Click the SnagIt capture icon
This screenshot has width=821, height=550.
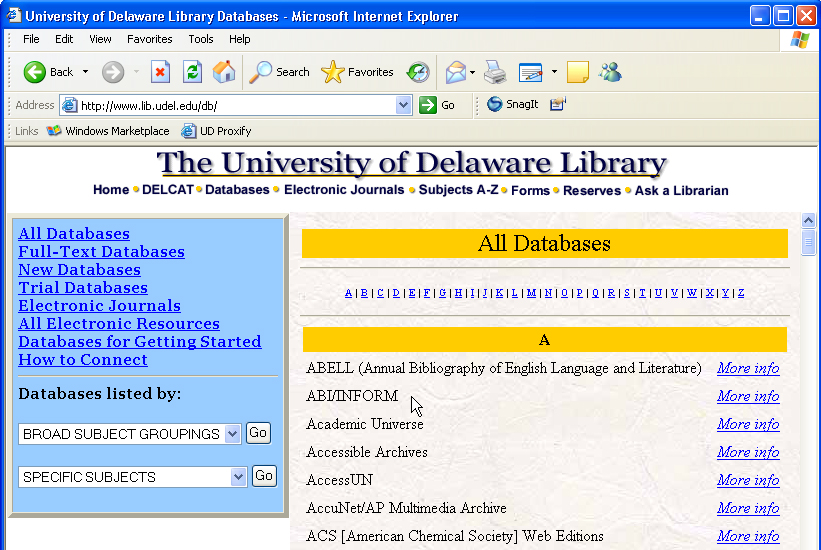click(495, 104)
